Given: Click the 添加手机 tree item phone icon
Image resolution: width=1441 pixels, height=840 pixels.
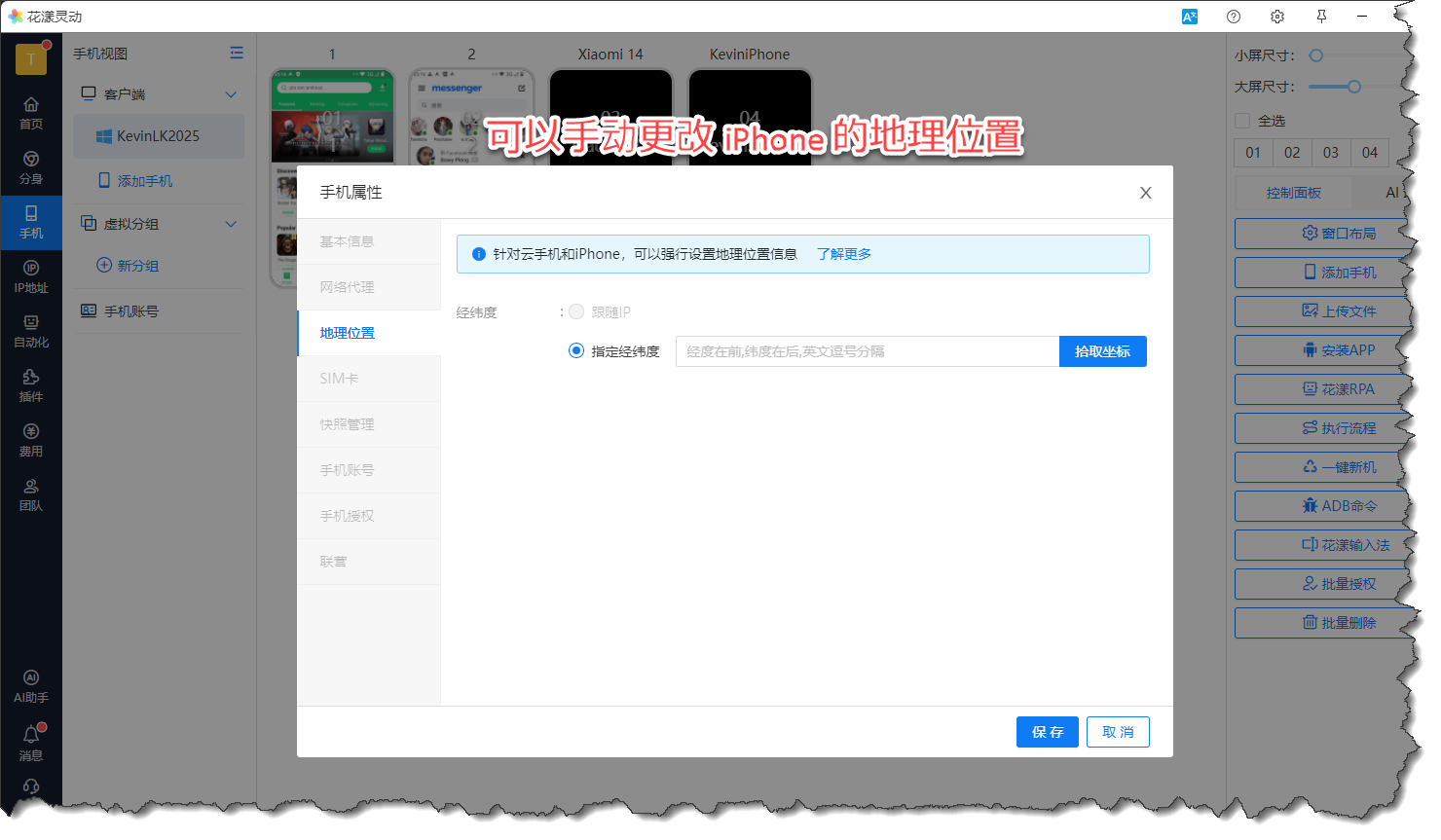Looking at the screenshot, I should [x=104, y=180].
